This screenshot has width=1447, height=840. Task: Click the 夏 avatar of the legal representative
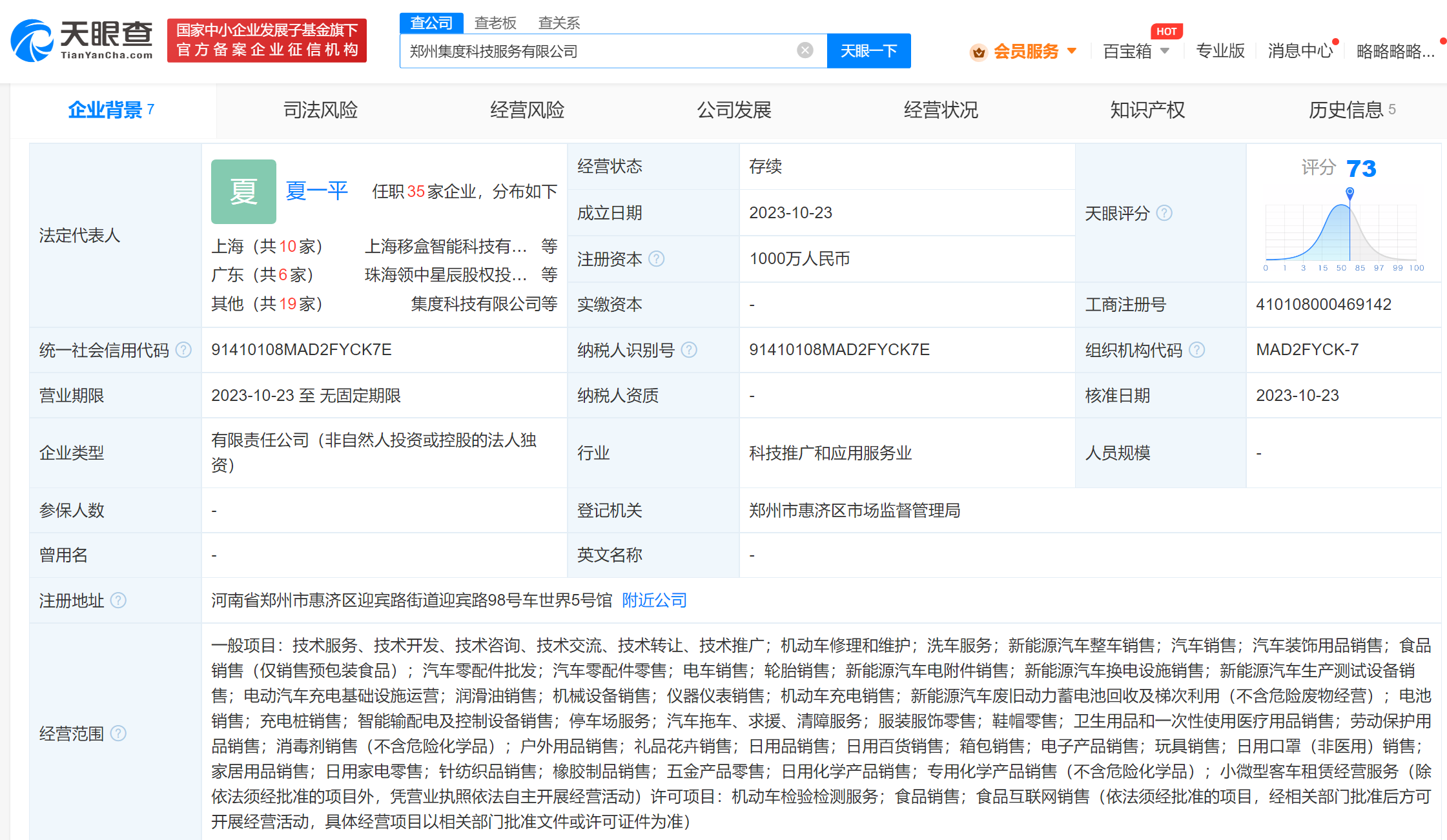pos(243,192)
